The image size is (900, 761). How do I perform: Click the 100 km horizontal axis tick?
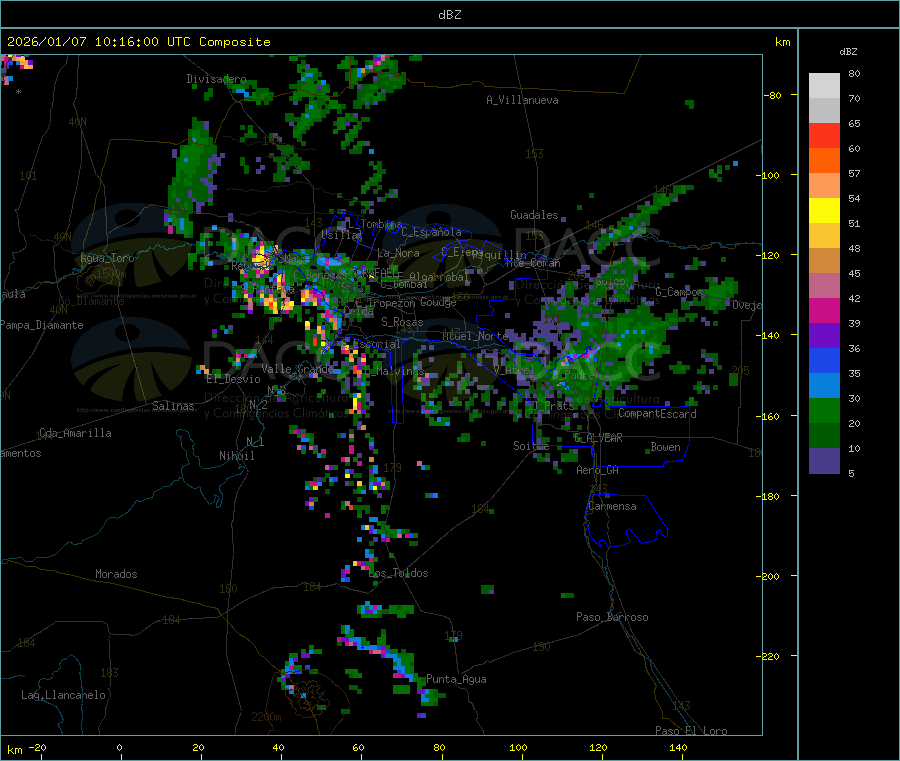(x=518, y=747)
